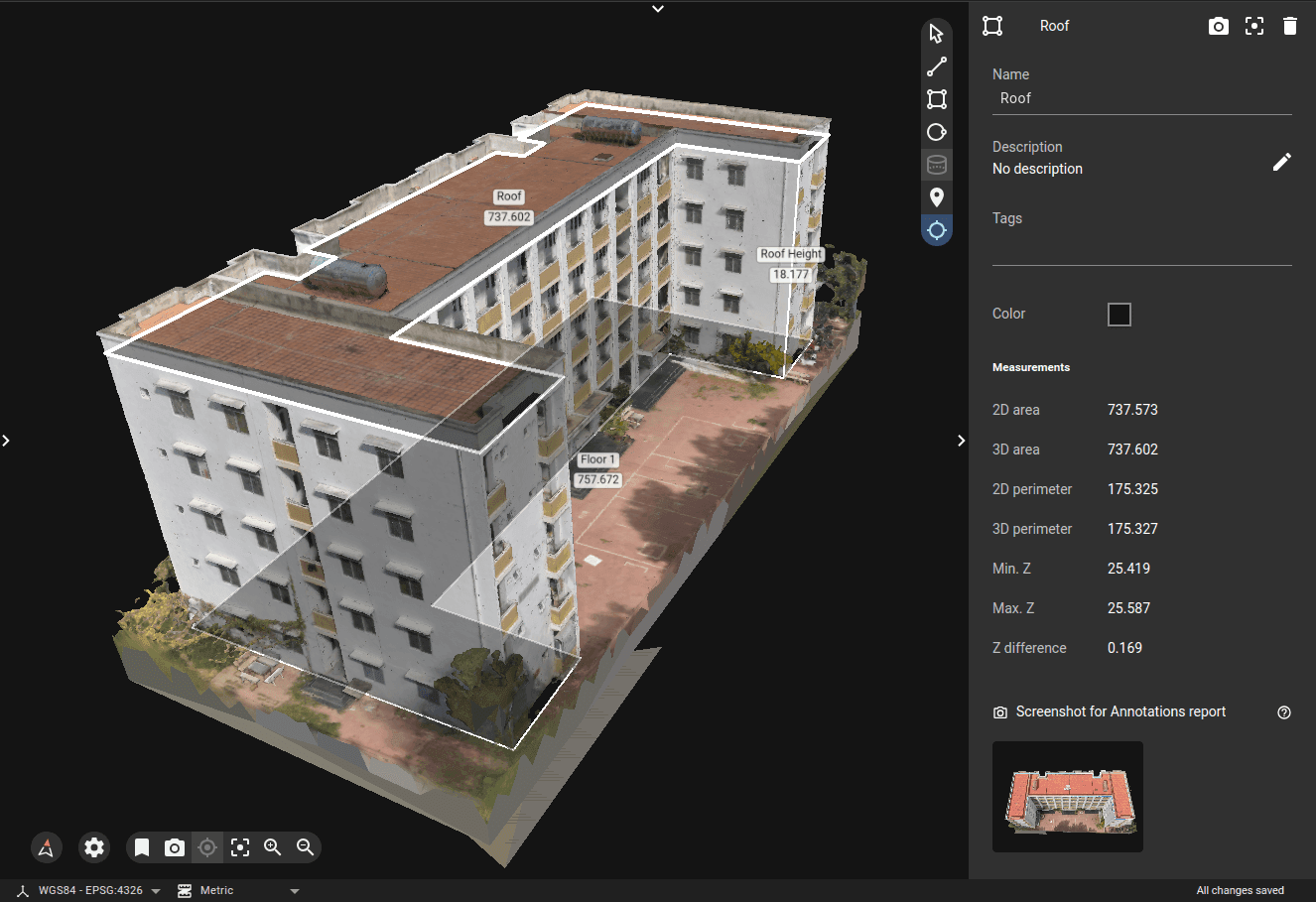1316x902 pixels.
Task: Click the units icon beside Metric
Action: coord(185,891)
